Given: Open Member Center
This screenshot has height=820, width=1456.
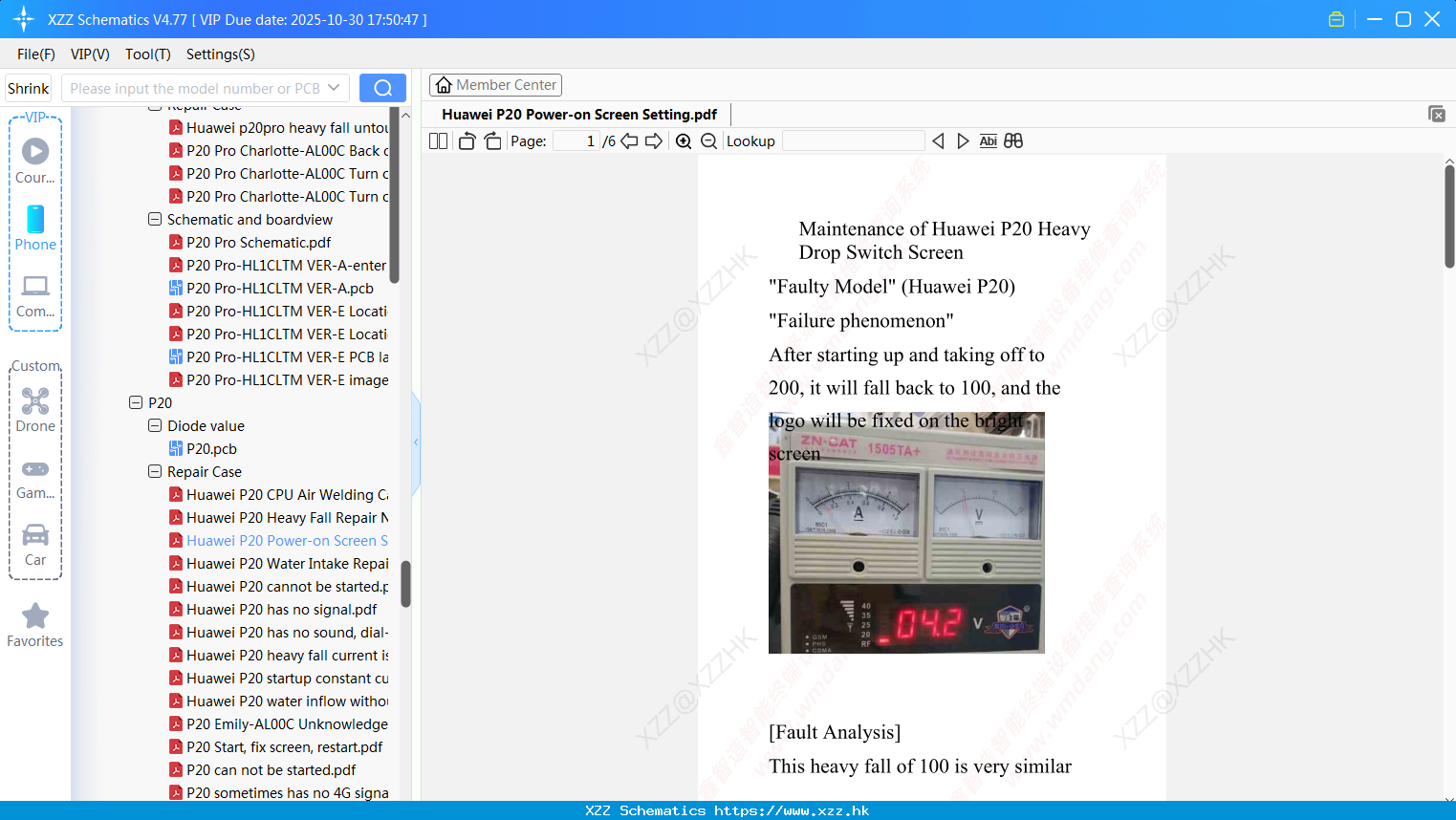Looking at the screenshot, I should (x=495, y=85).
